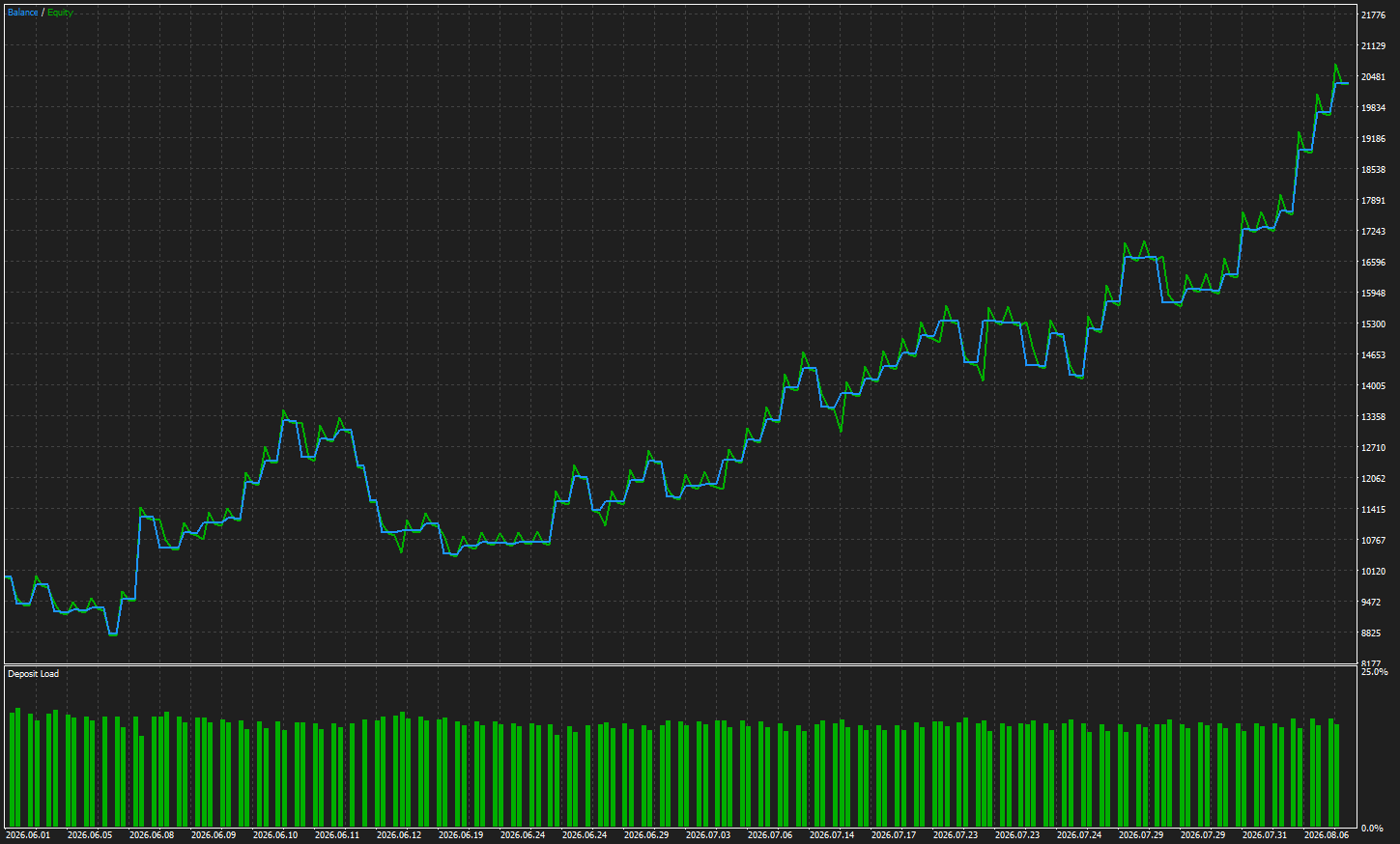Click the 2026.06.29 date label
The width and height of the screenshot is (1400, 844).
646,834
